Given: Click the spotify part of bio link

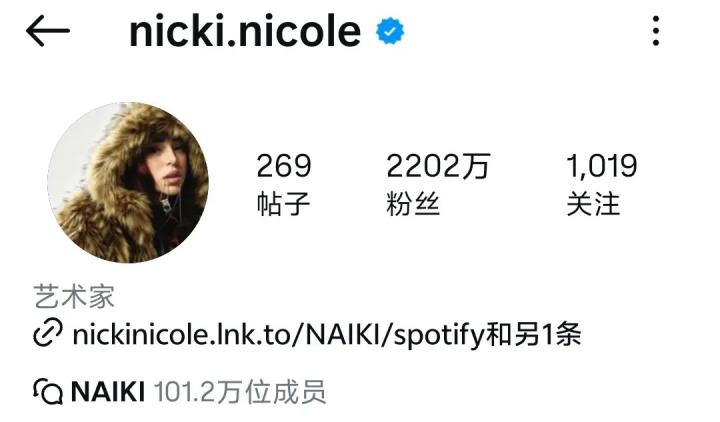Looking at the screenshot, I should [439, 335].
